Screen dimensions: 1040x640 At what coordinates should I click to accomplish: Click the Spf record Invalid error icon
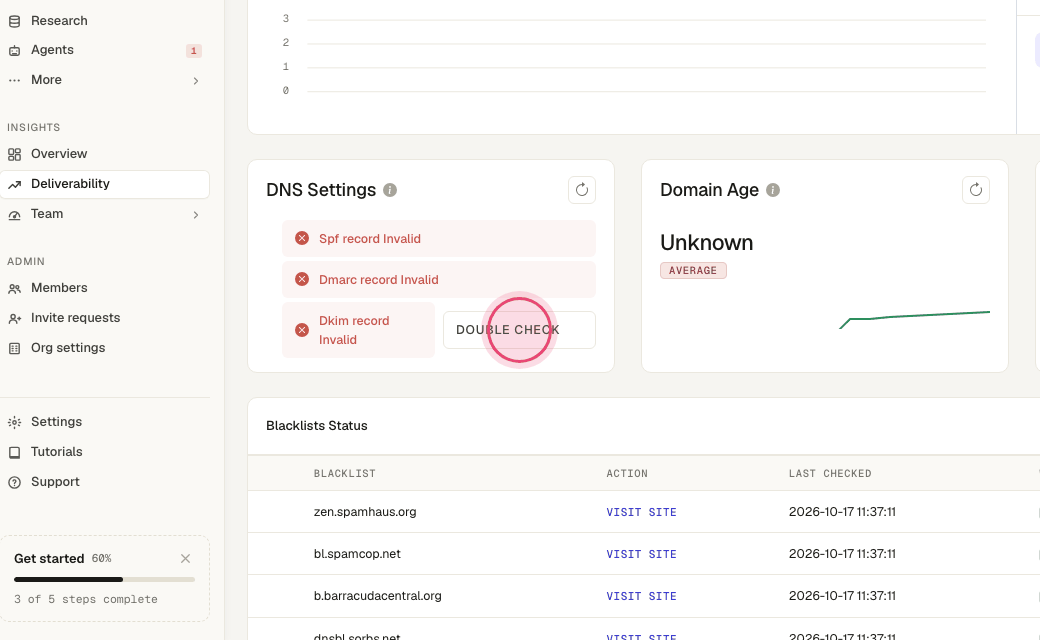302,238
